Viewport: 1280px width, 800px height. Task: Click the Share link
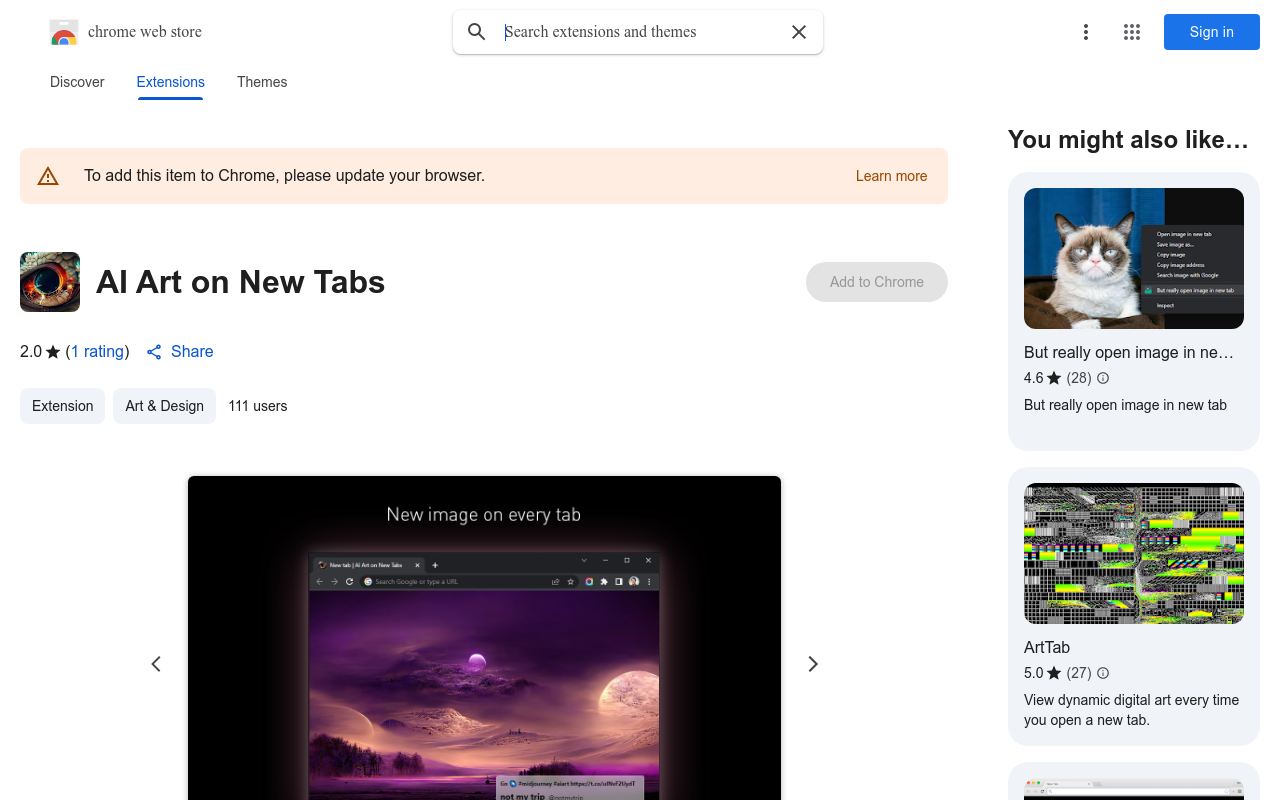(x=180, y=351)
